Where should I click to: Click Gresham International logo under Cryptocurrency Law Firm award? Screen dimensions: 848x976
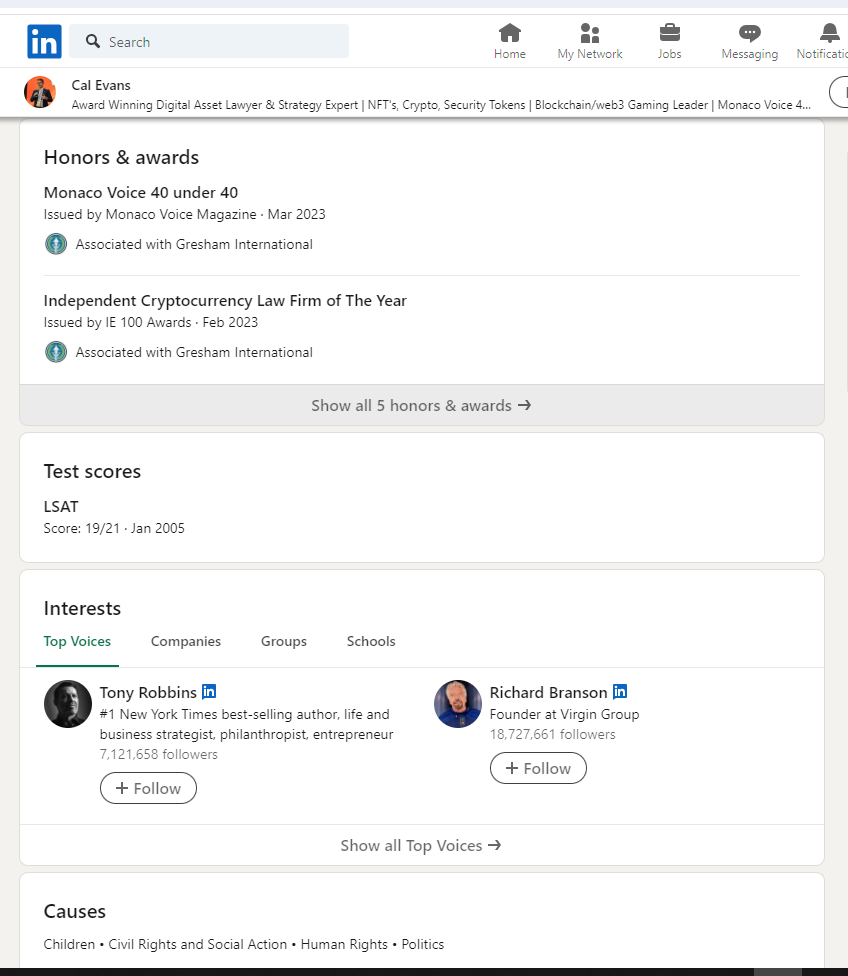pyautogui.click(x=56, y=352)
